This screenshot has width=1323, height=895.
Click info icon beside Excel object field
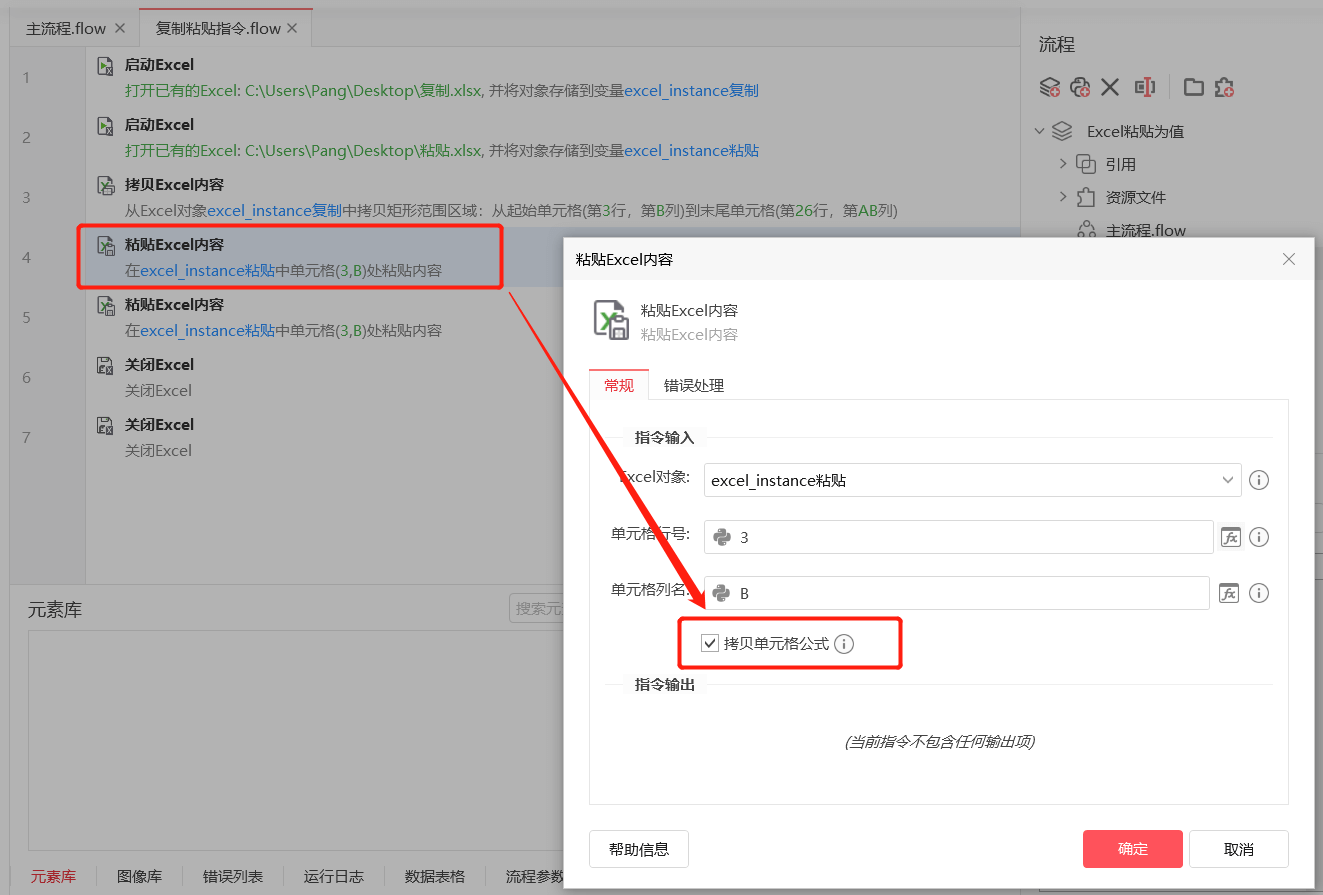(x=1260, y=480)
